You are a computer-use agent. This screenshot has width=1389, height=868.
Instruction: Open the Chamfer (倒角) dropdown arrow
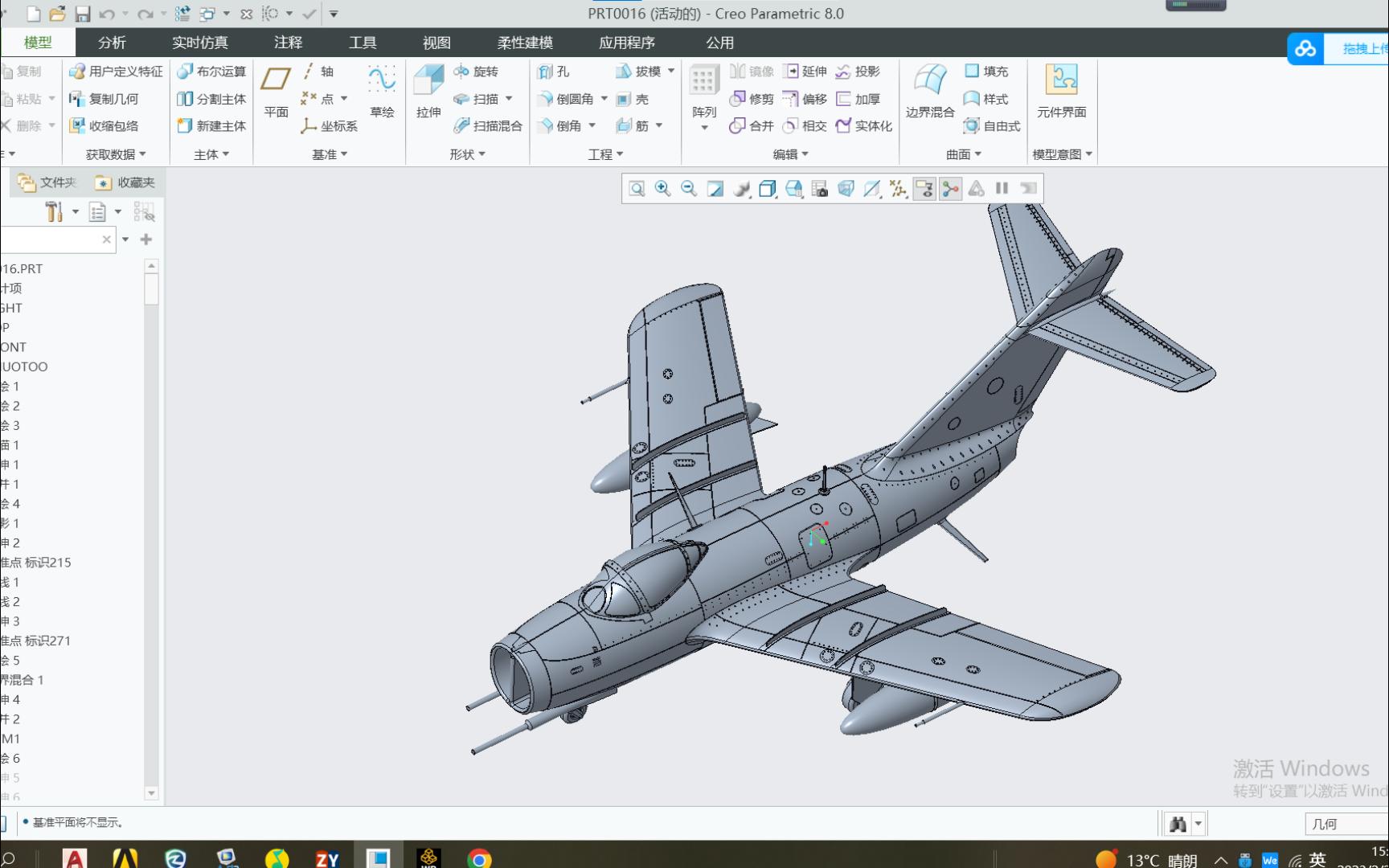[x=592, y=125]
